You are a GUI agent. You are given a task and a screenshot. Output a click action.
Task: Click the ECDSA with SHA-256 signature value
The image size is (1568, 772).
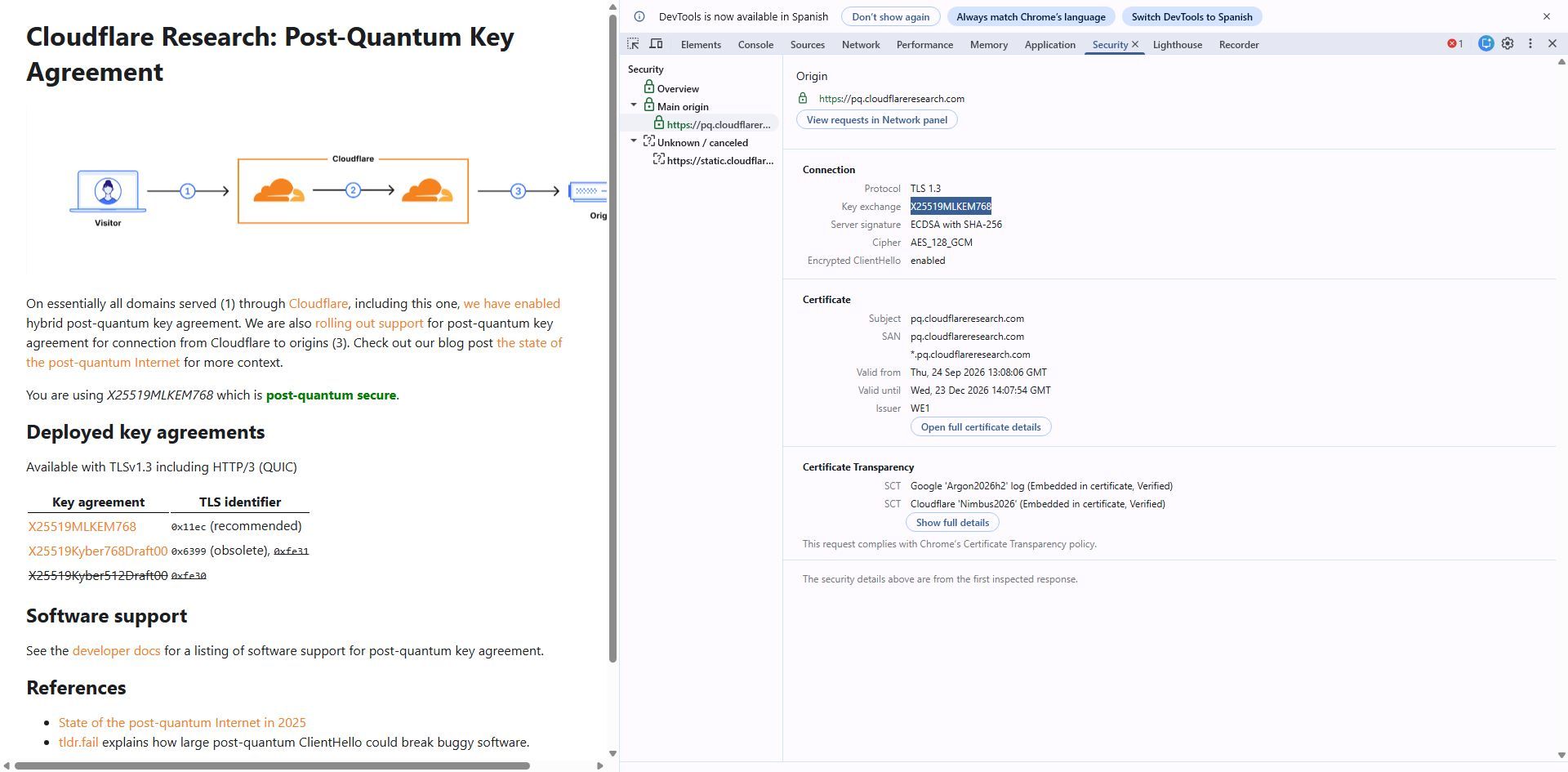(956, 224)
